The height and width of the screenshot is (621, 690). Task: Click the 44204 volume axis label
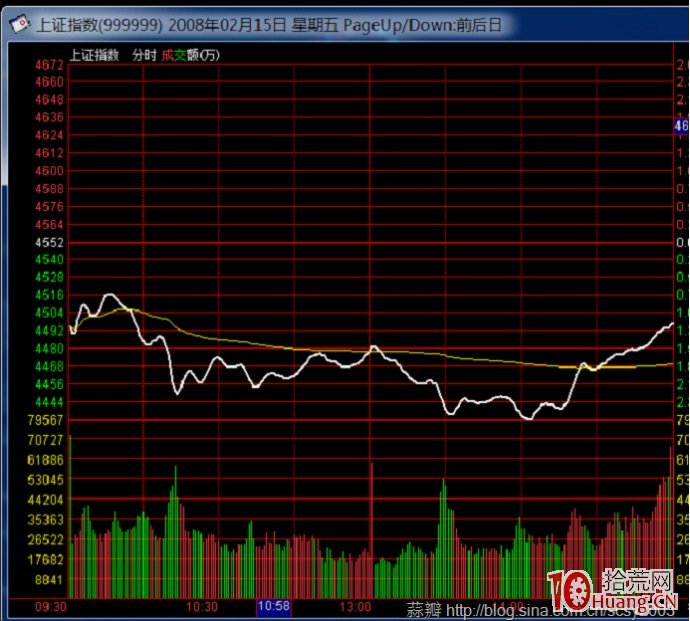45,500
